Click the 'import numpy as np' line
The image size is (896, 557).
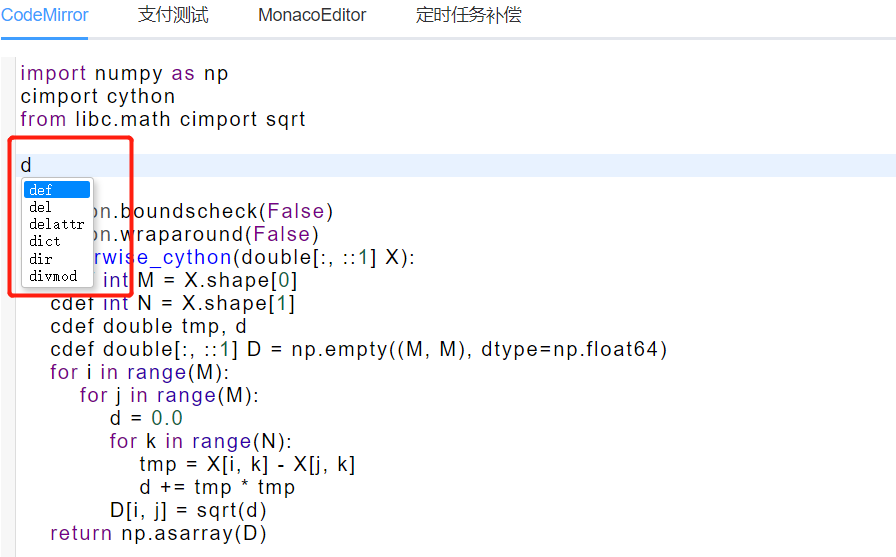coord(125,74)
